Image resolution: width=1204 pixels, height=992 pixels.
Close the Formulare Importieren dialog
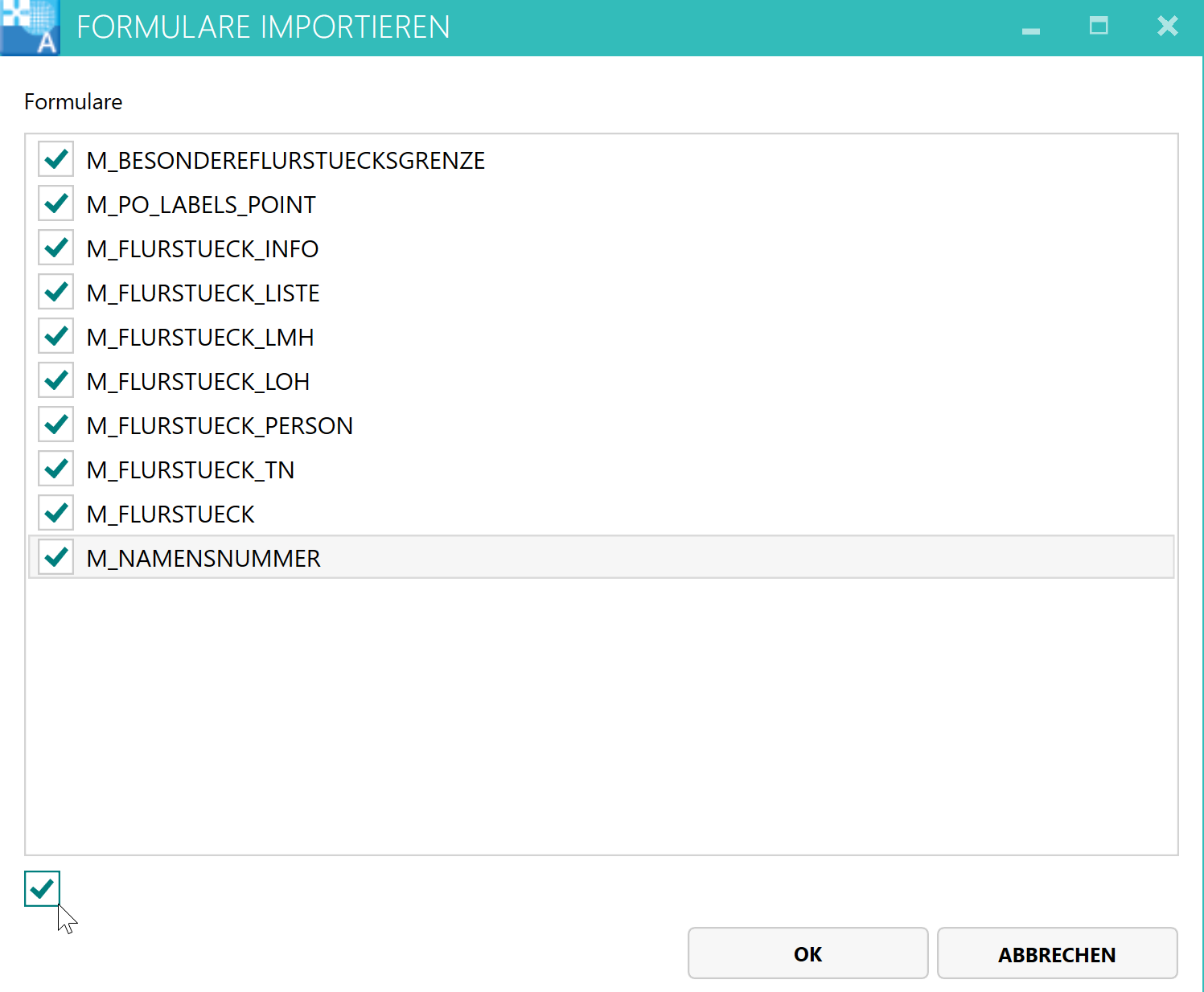(1167, 27)
